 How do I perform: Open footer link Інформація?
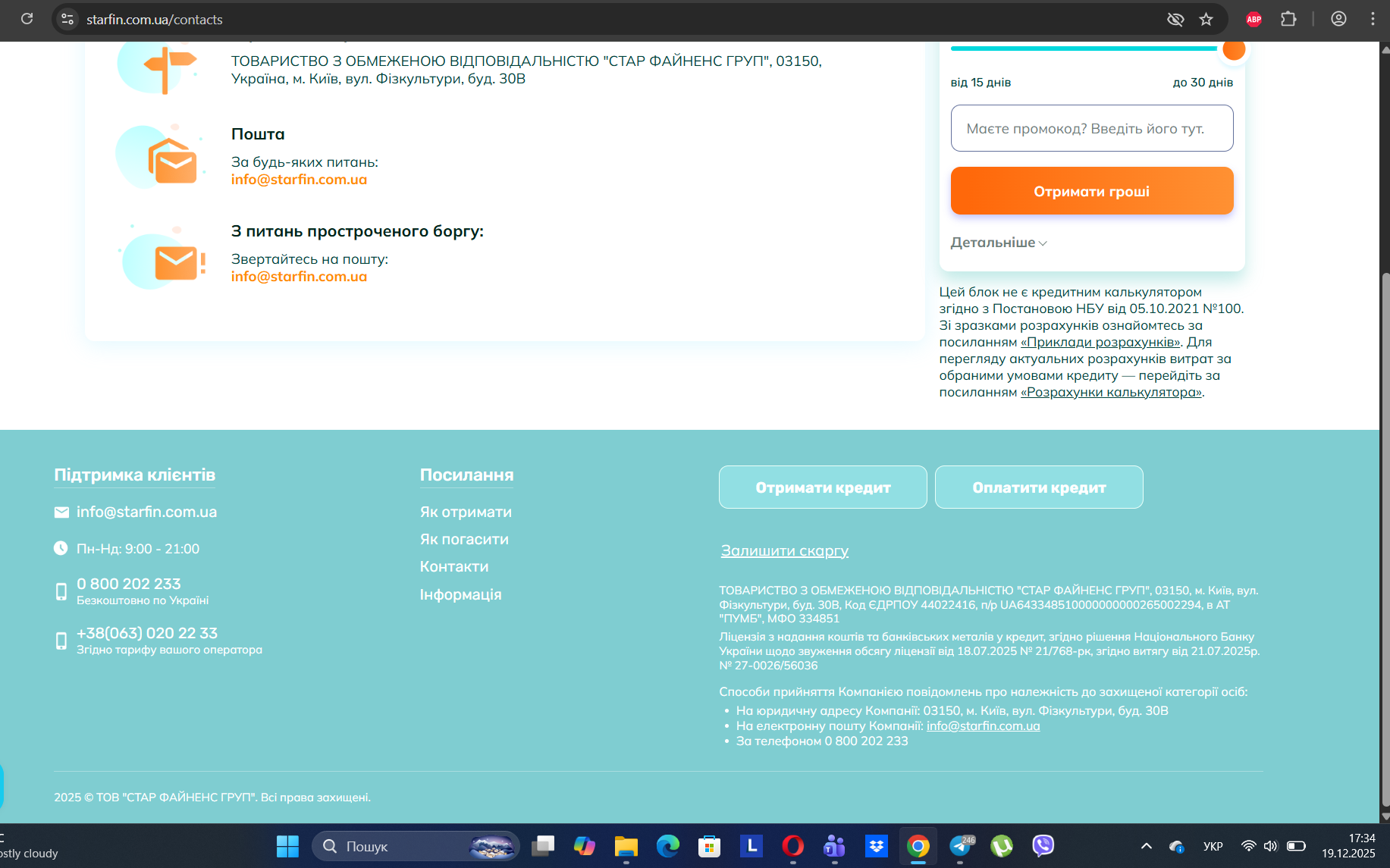[x=460, y=595]
